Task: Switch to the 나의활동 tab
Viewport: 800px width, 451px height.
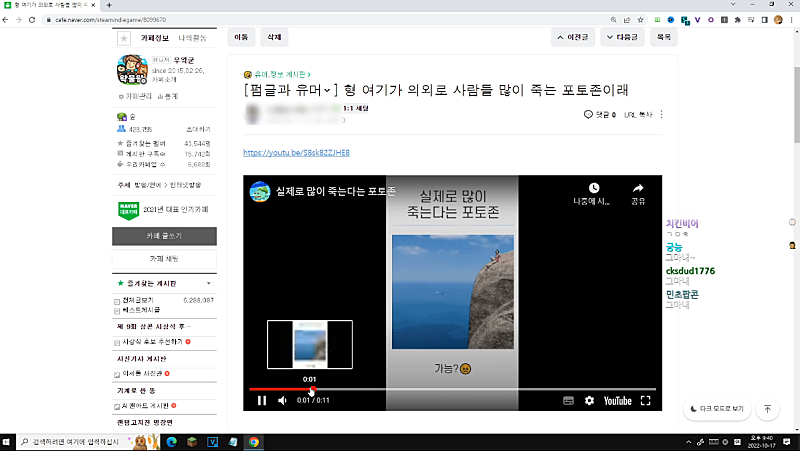Action: [x=193, y=38]
